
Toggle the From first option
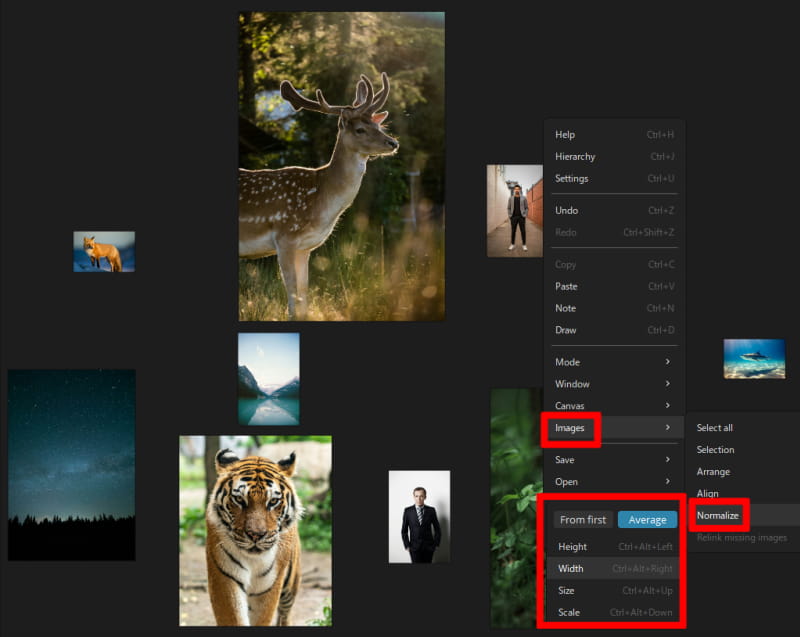pos(583,520)
